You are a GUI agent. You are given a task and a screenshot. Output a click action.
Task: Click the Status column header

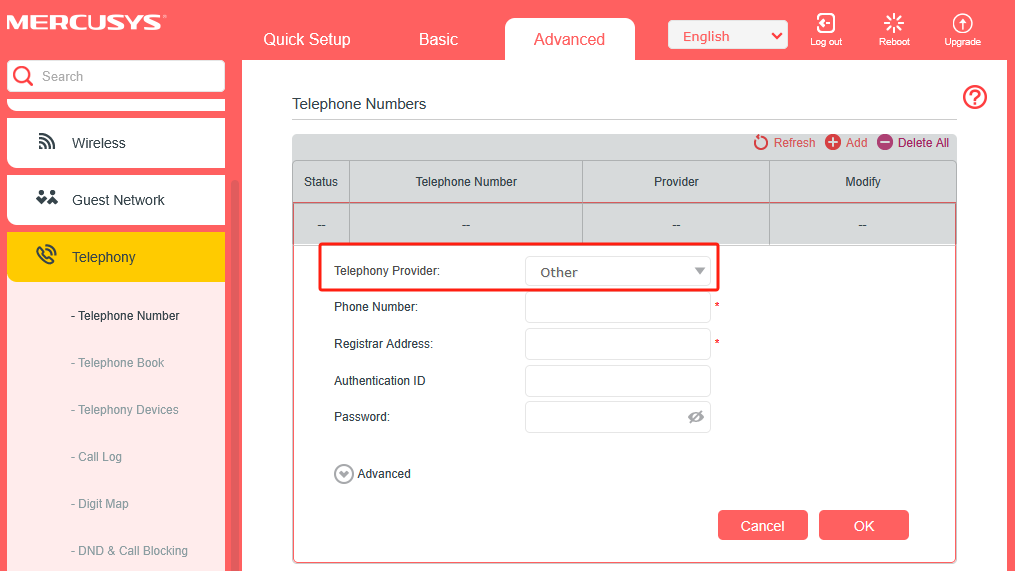coord(321,182)
